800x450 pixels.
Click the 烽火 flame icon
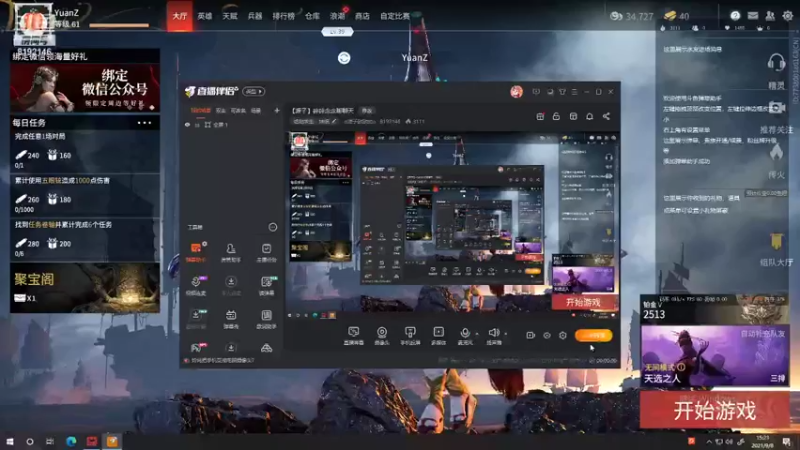click(x=776, y=152)
